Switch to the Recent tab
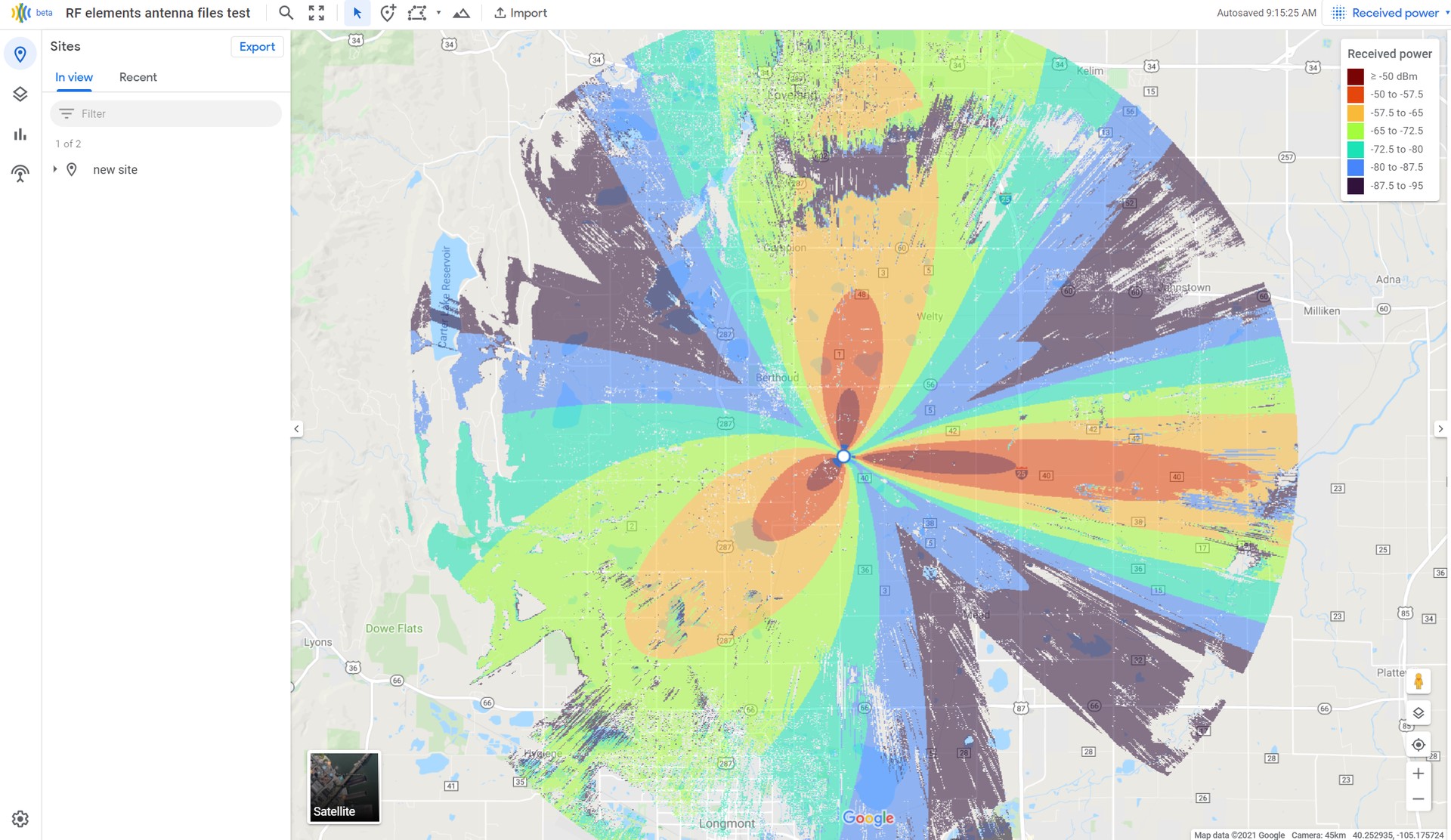The width and height of the screenshot is (1451, 840). (x=138, y=77)
